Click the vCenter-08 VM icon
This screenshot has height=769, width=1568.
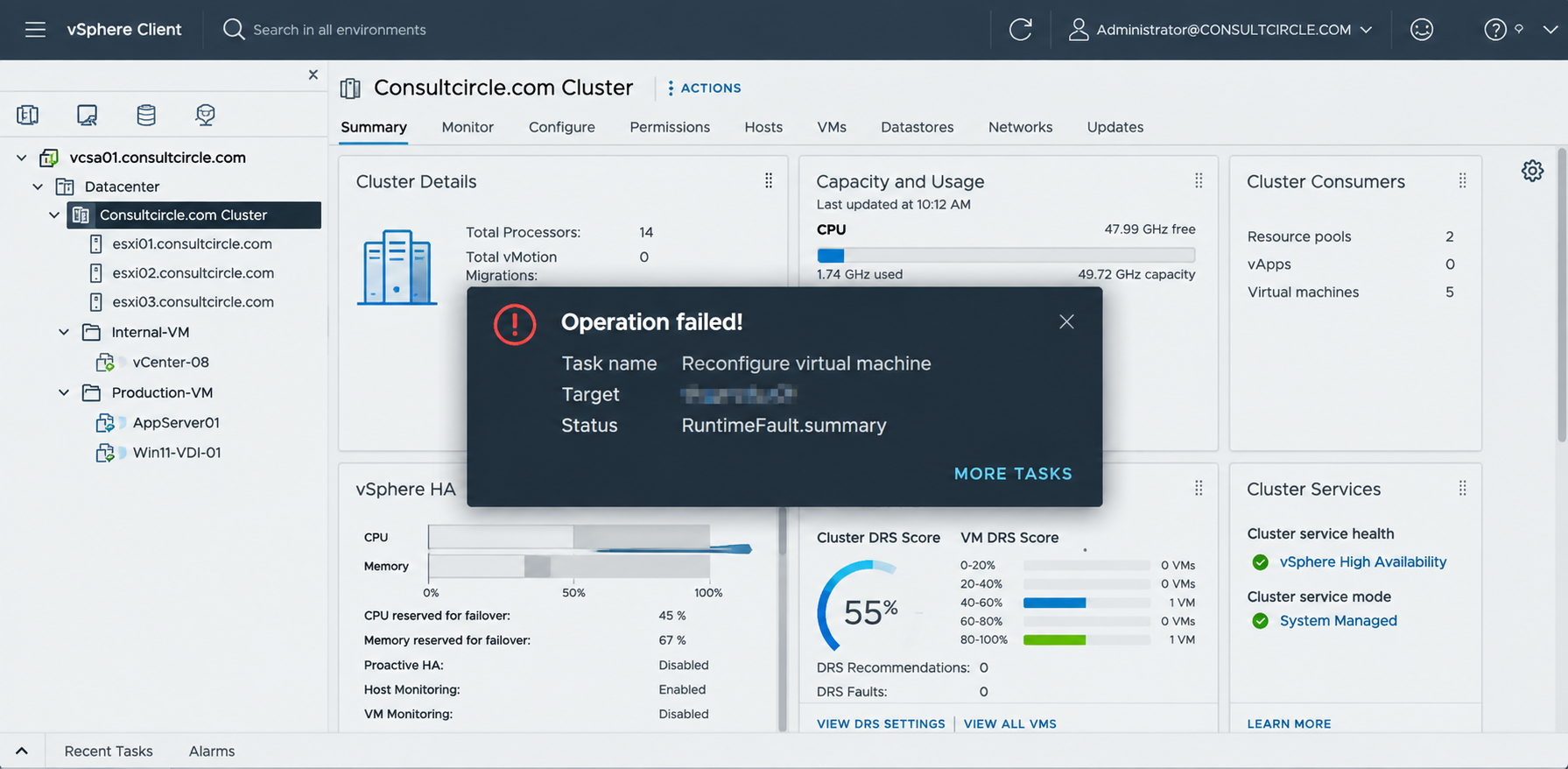tap(105, 362)
